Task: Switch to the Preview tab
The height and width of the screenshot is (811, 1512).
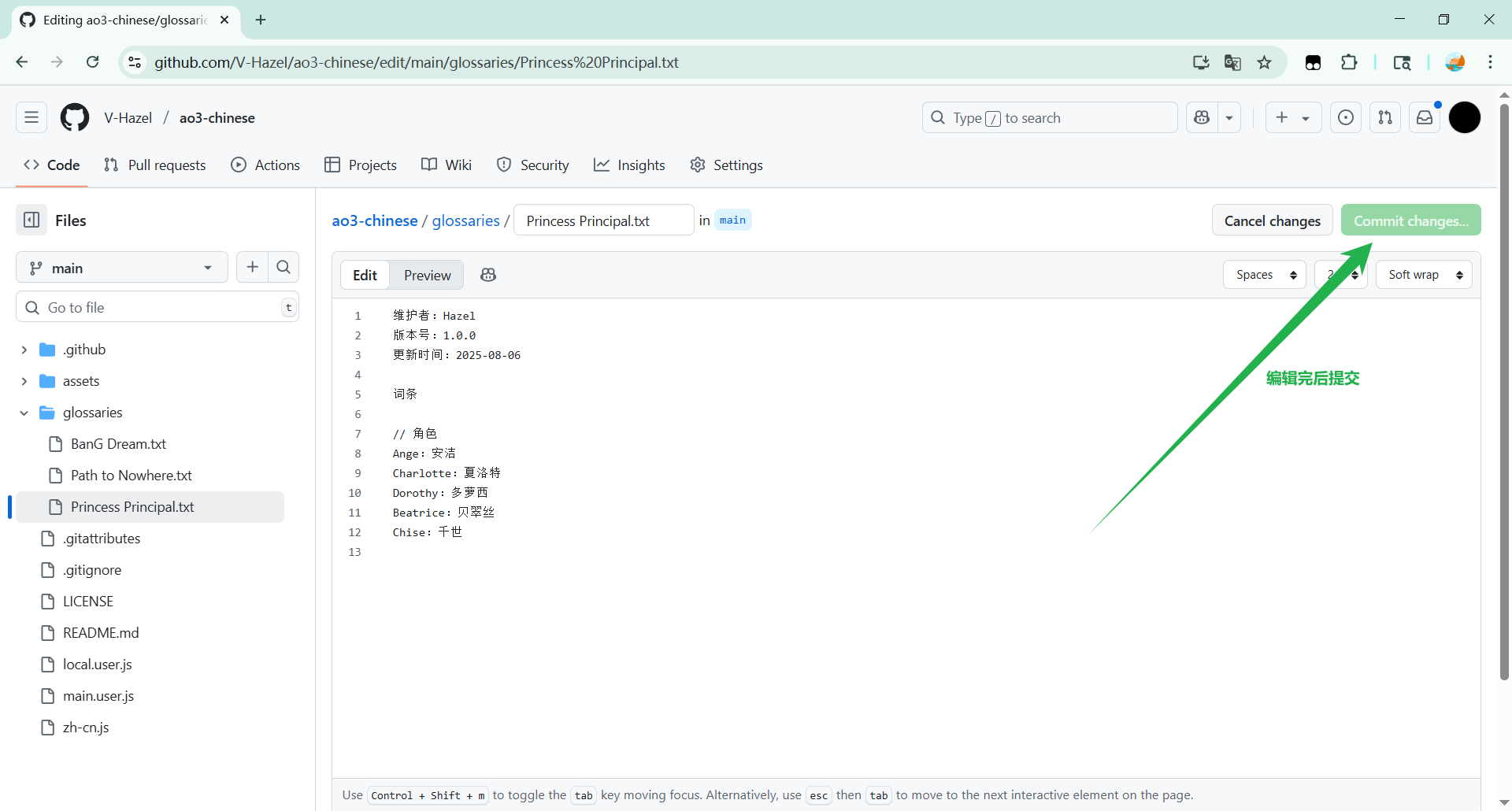Action: pos(427,275)
